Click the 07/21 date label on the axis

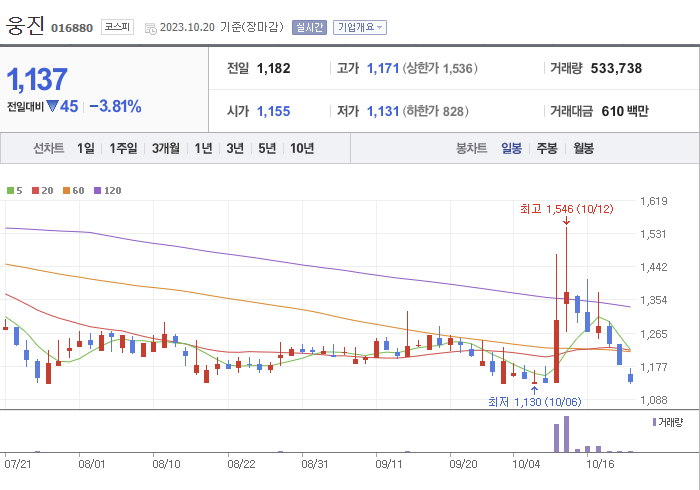(18, 464)
